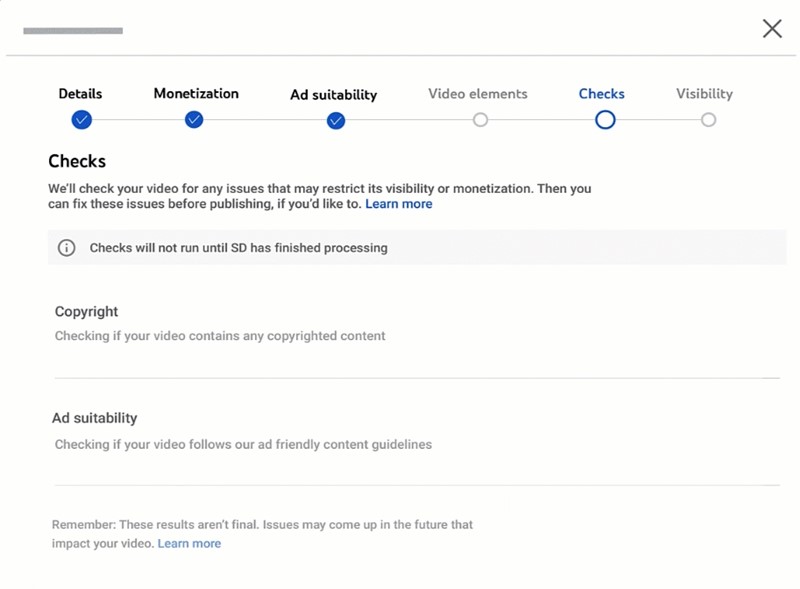Viewport: 800px width, 589px height.
Task: Click the empty circle under Video elements
Action: (x=480, y=120)
